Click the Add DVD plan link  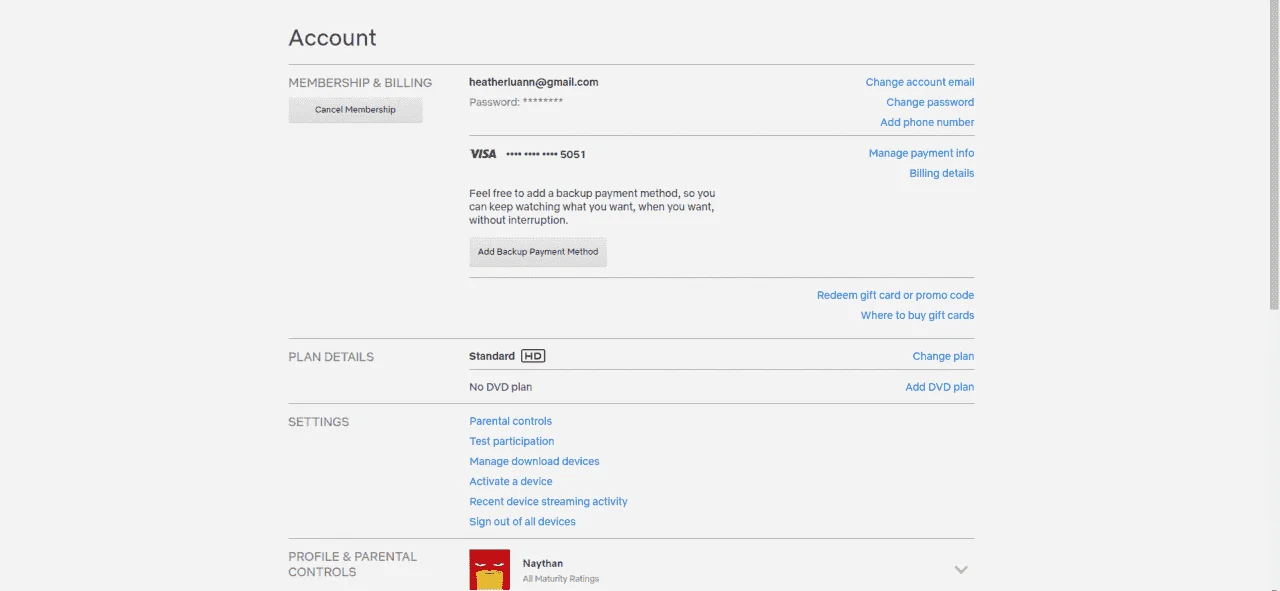tap(939, 387)
